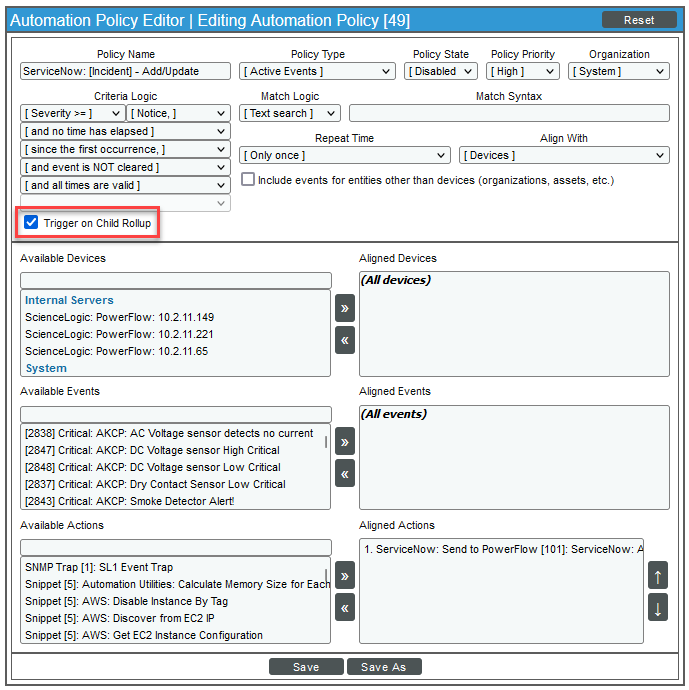The width and height of the screenshot is (689, 690).
Task: Remove event from Aligned Events
Action: tap(345, 473)
